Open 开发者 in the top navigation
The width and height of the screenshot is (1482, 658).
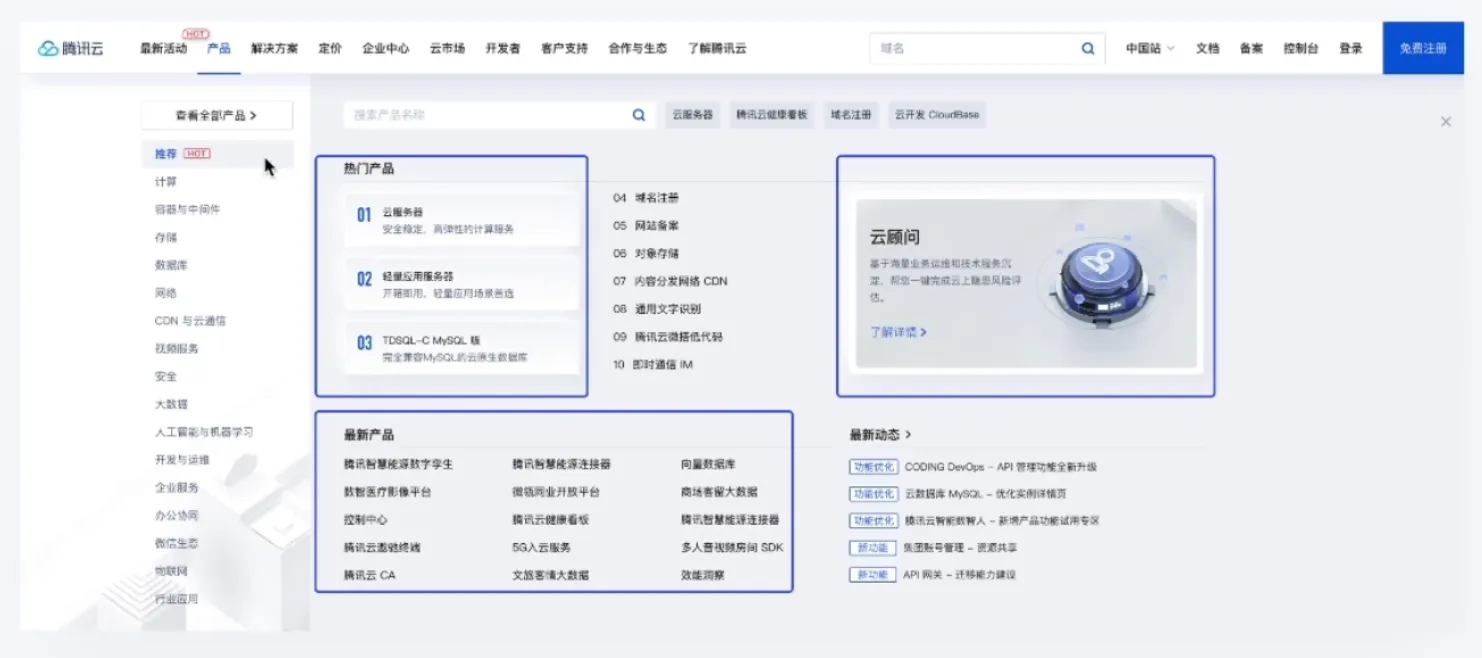(503, 48)
